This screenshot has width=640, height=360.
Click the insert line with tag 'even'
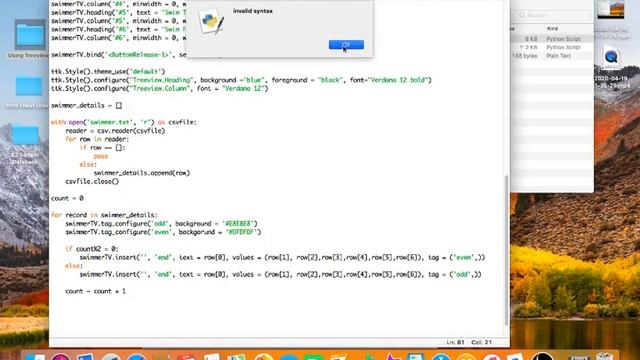pyautogui.click(x=282, y=258)
